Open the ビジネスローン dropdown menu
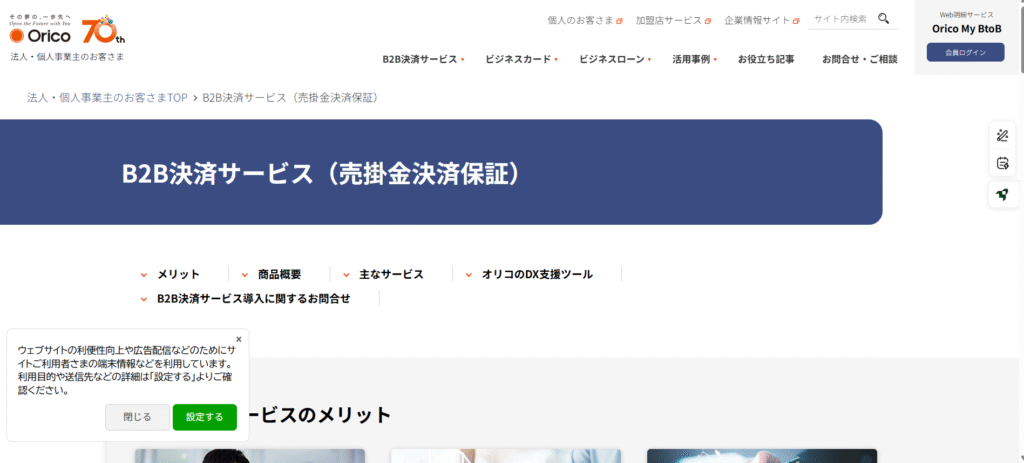Screen dimensions: 1024x463 [614, 60]
